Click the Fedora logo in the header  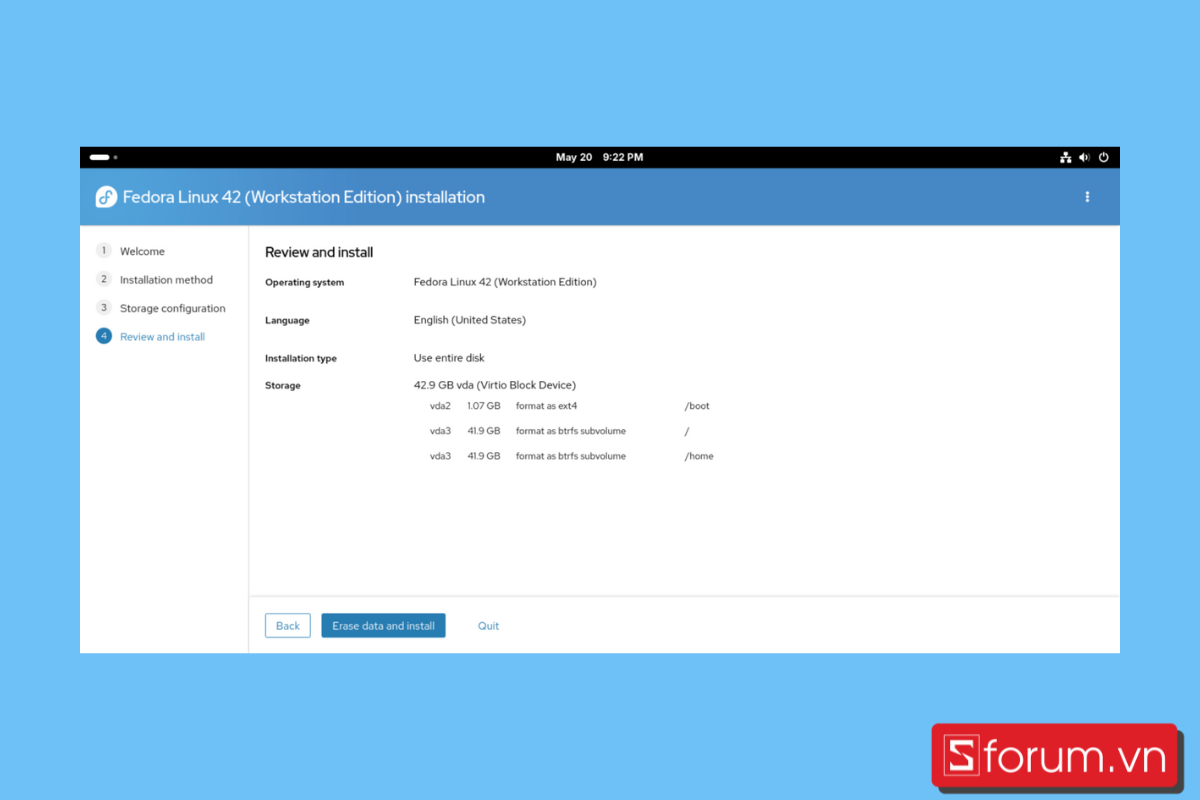106,197
